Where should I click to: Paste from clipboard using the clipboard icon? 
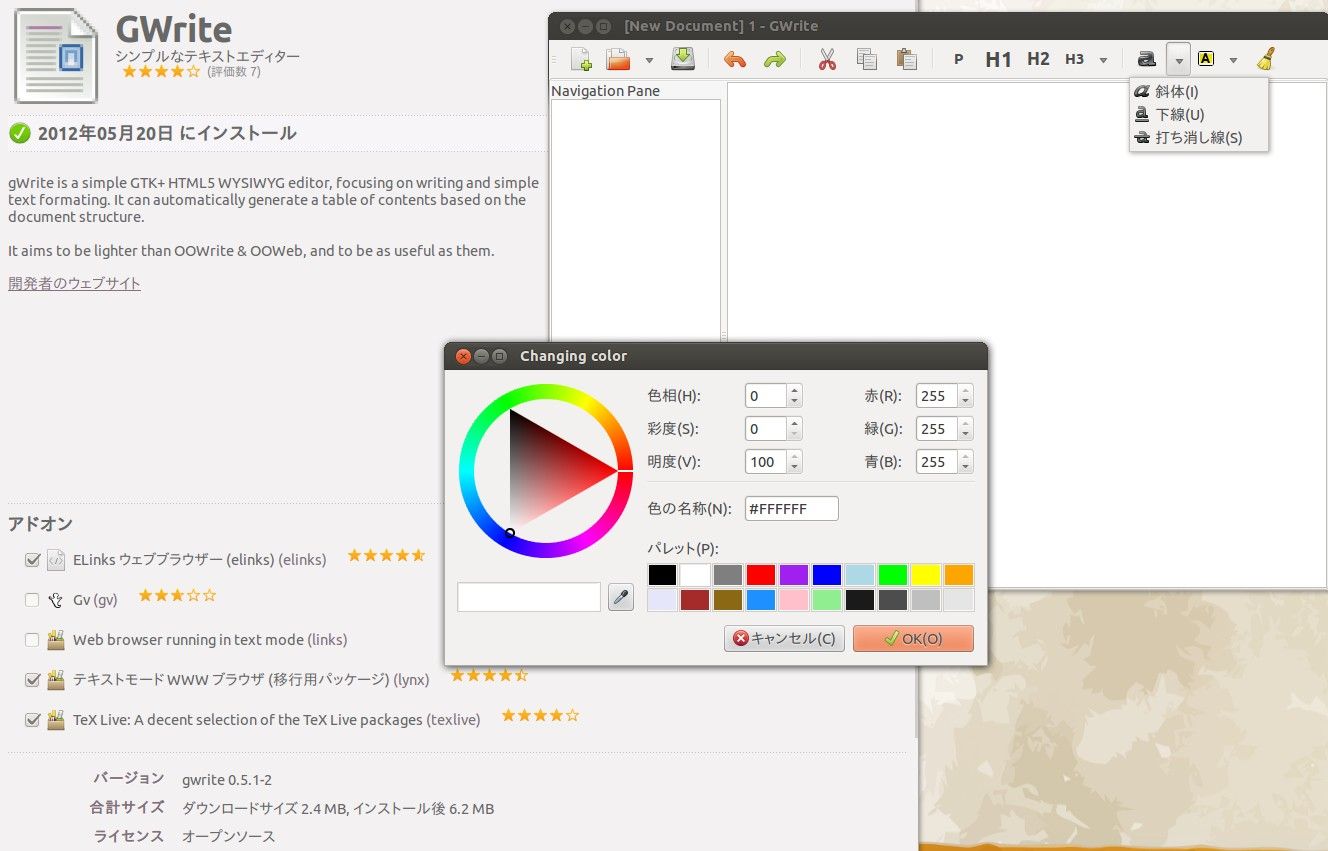[907, 59]
